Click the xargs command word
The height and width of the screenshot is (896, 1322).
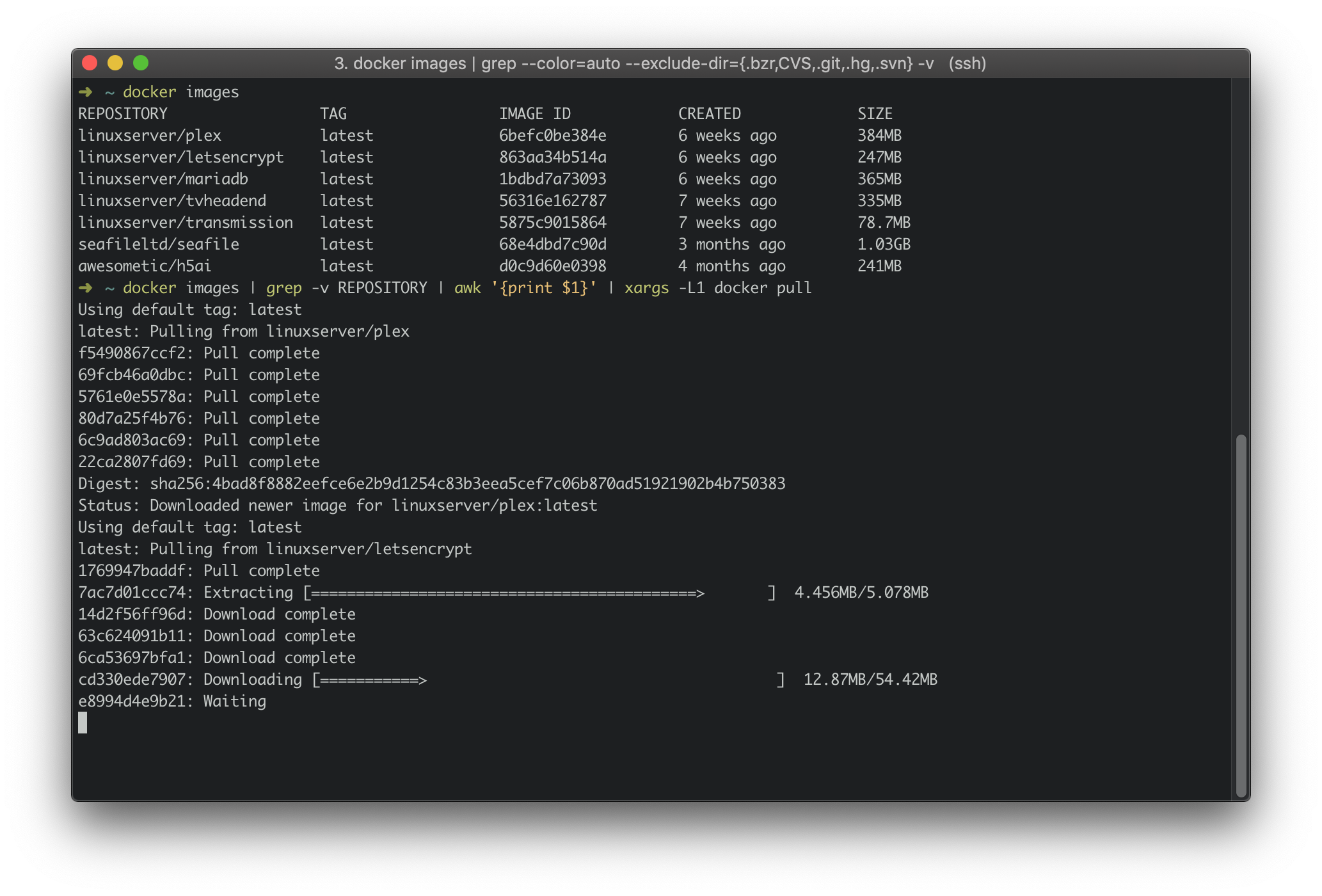[x=646, y=288]
